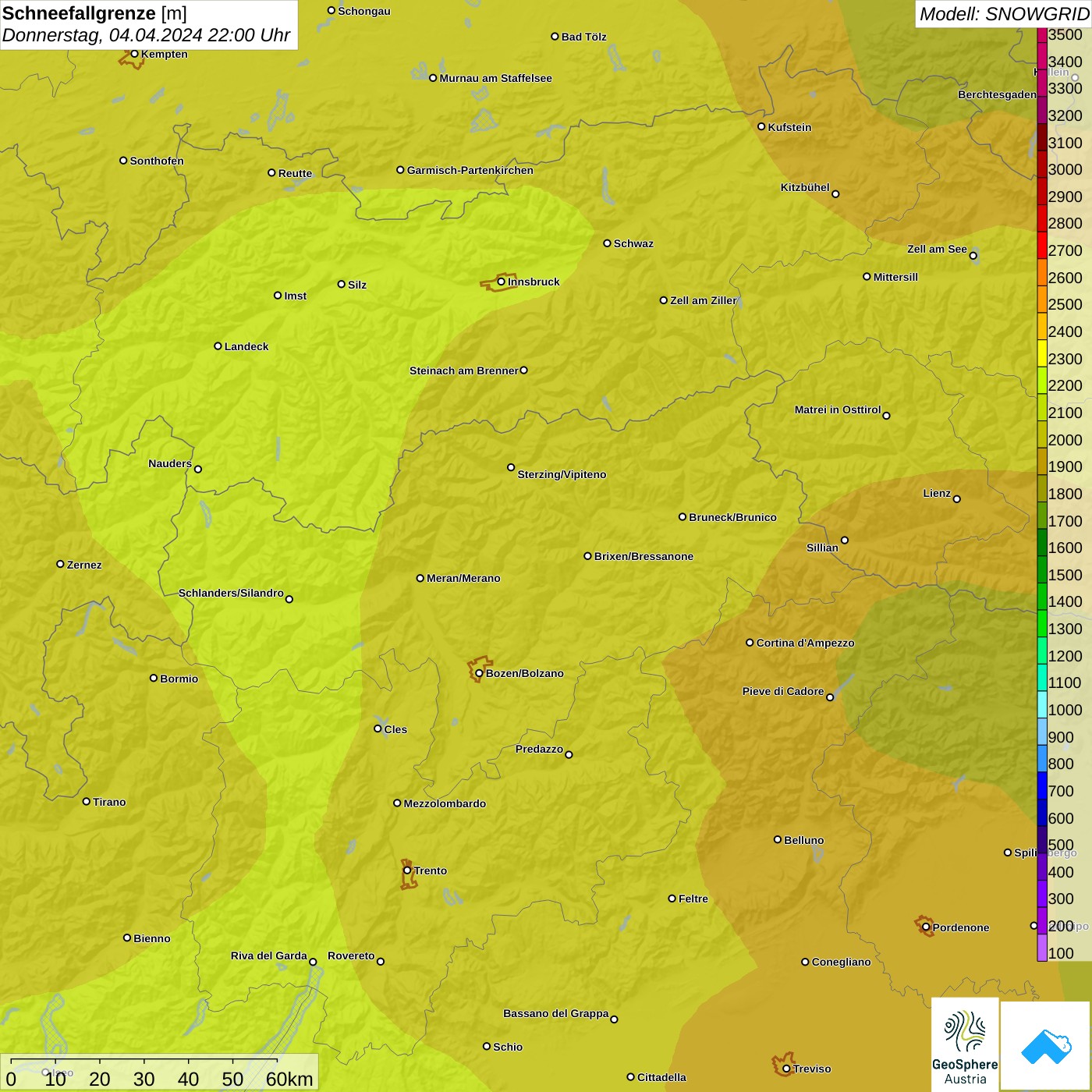
Task: Click the Lienz location dot
Action: click(957, 499)
